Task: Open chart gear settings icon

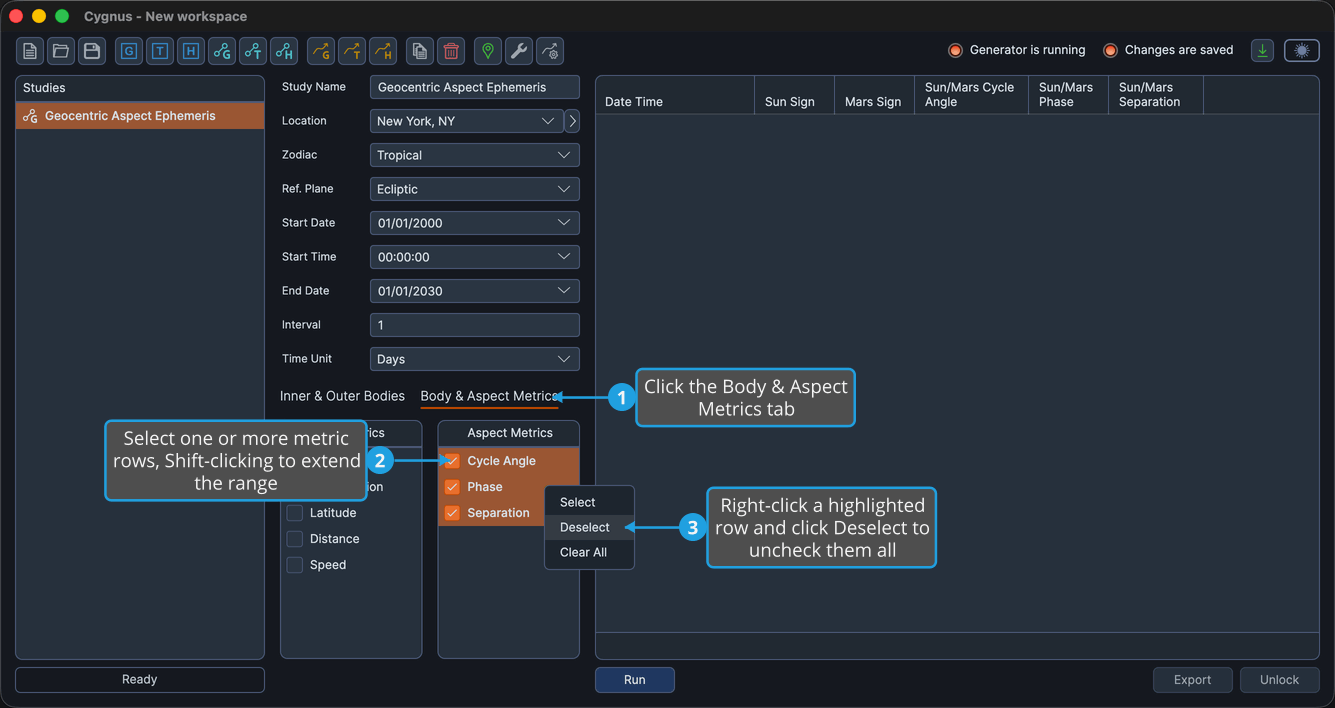Action: click(x=550, y=51)
